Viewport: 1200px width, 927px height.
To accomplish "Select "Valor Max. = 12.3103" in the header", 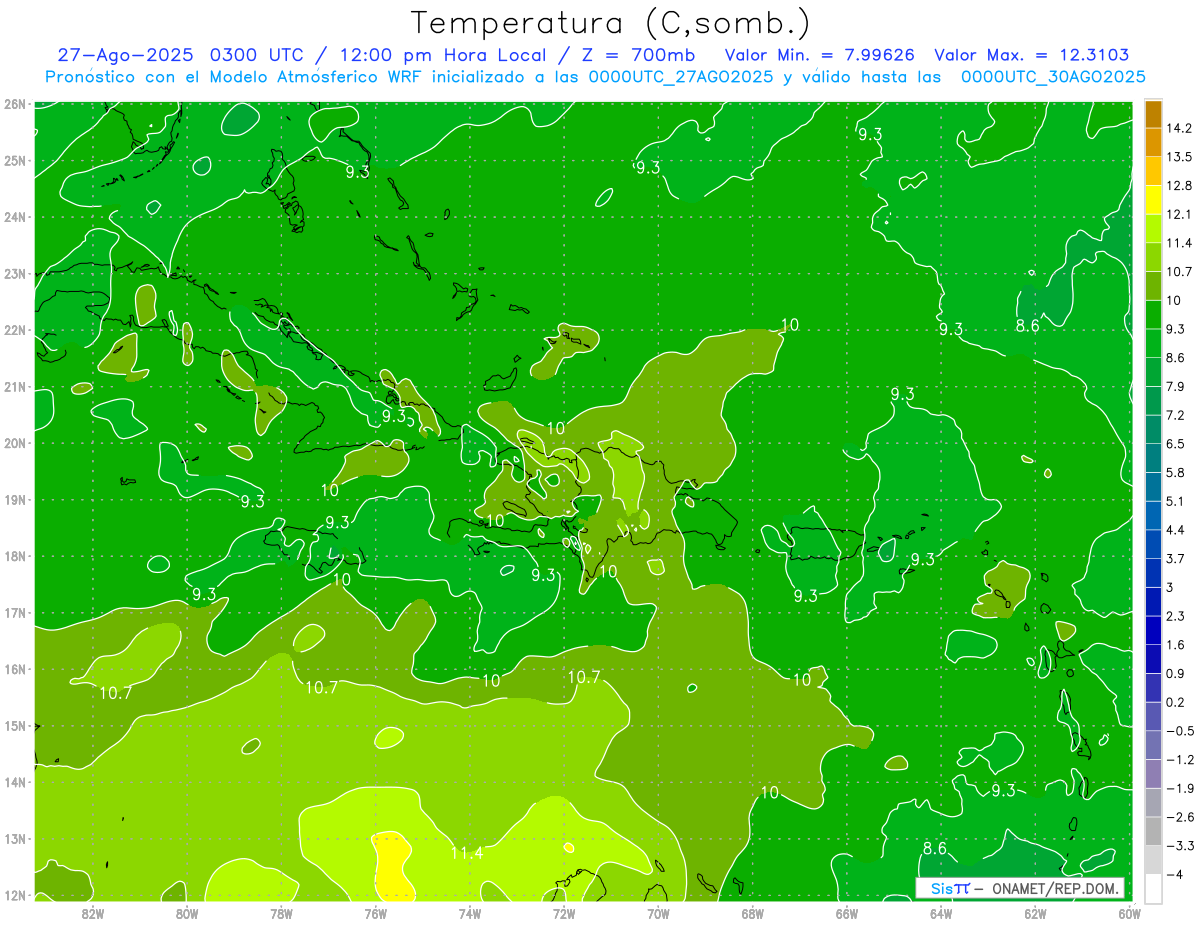I will [x=1032, y=55].
